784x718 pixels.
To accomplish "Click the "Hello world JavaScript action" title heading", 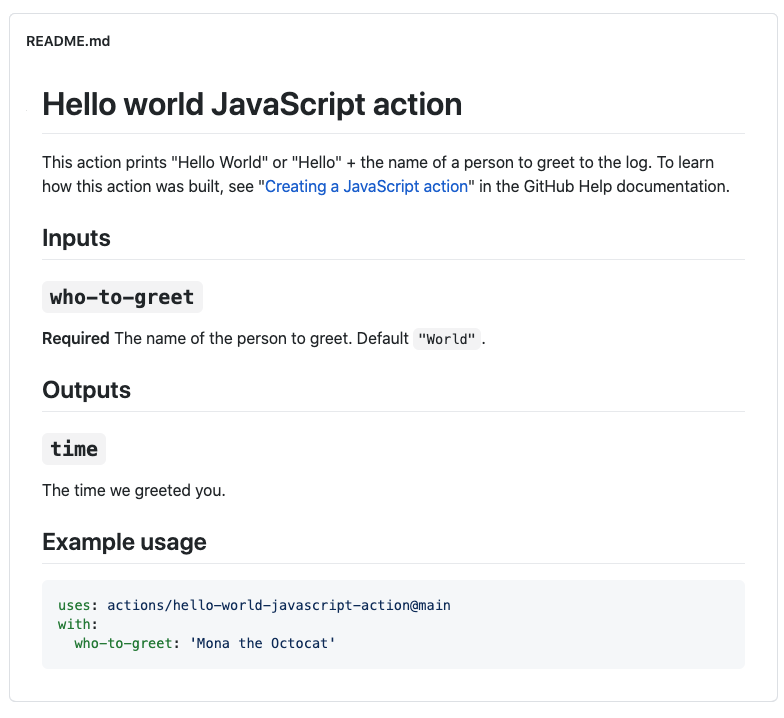I will 252,104.
